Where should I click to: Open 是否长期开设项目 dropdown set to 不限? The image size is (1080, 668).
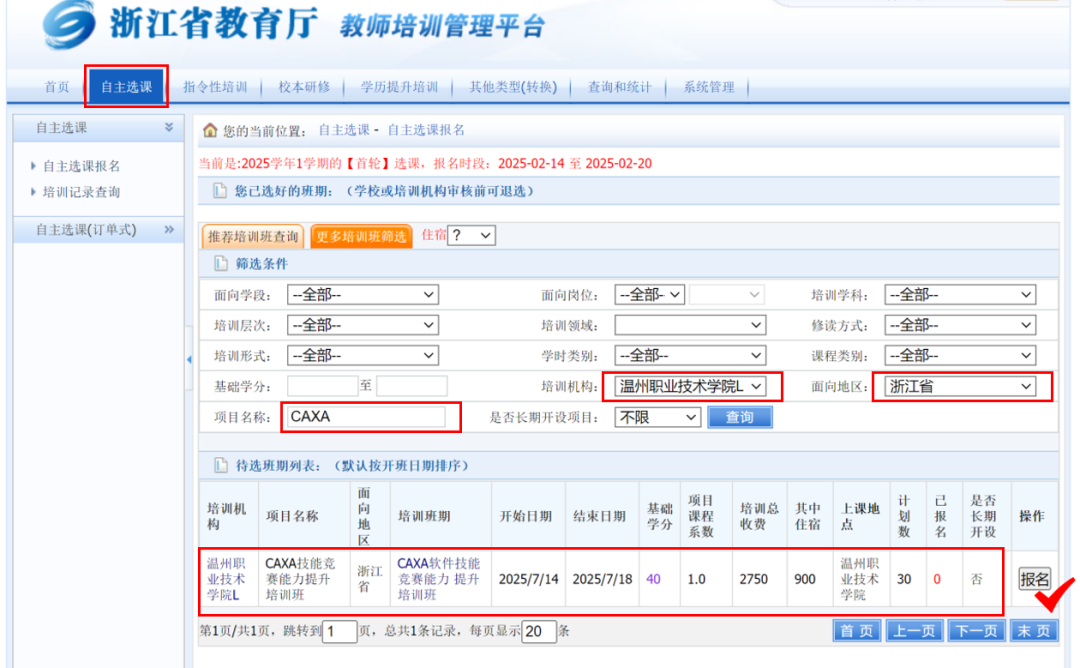tap(657, 417)
